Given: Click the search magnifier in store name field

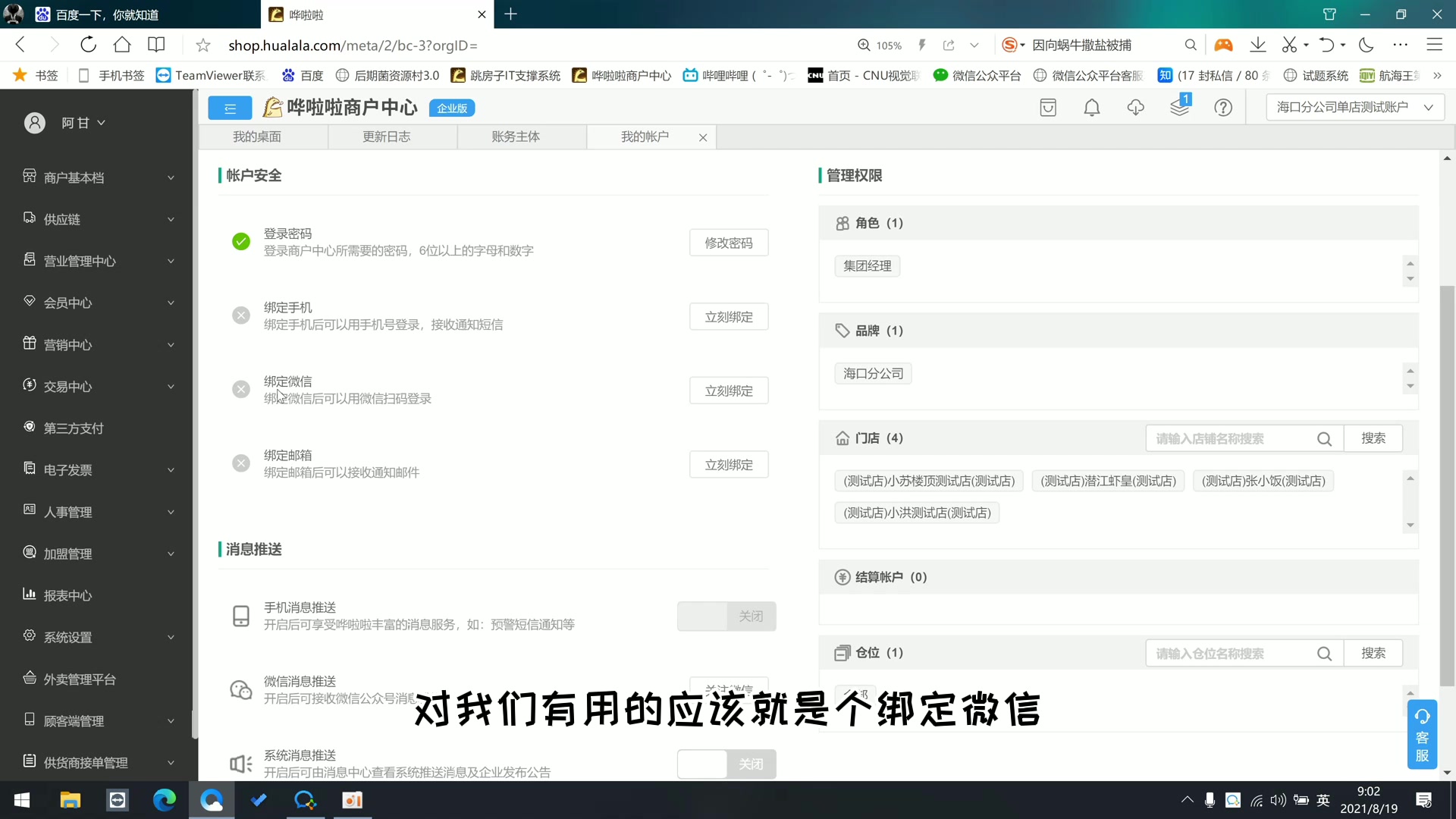Looking at the screenshot, I should (1324, 439).
